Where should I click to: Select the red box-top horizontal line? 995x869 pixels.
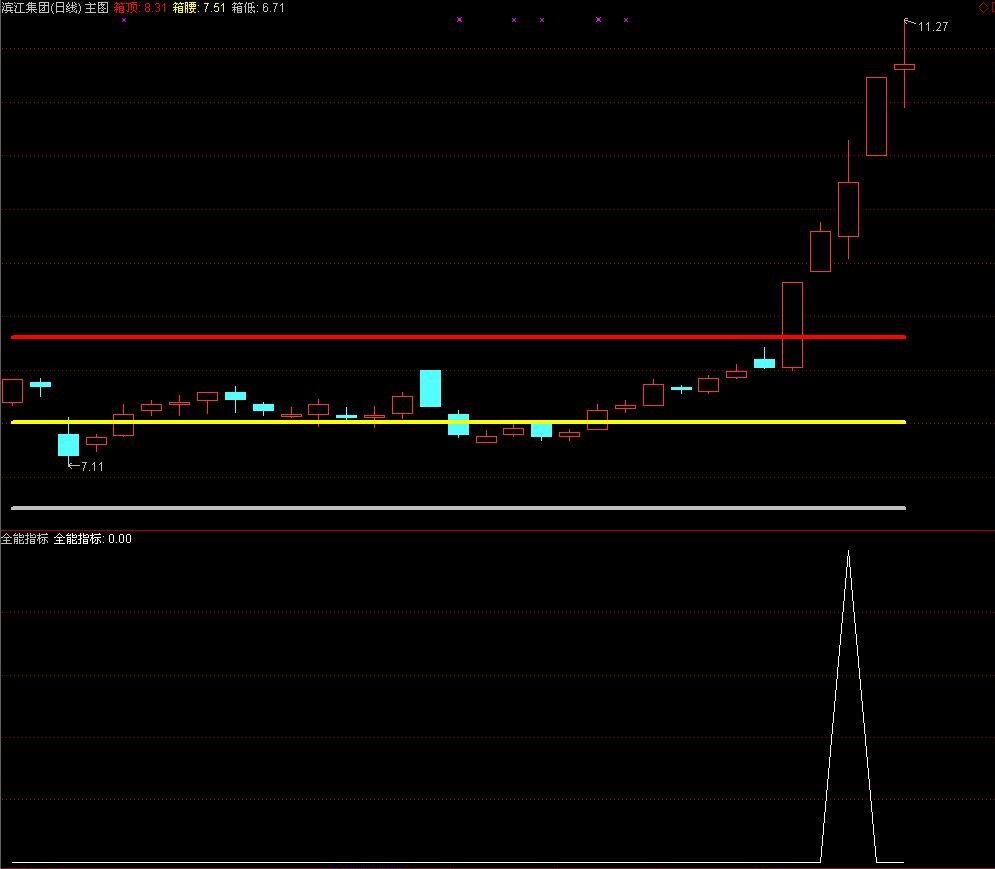[458, 337]
